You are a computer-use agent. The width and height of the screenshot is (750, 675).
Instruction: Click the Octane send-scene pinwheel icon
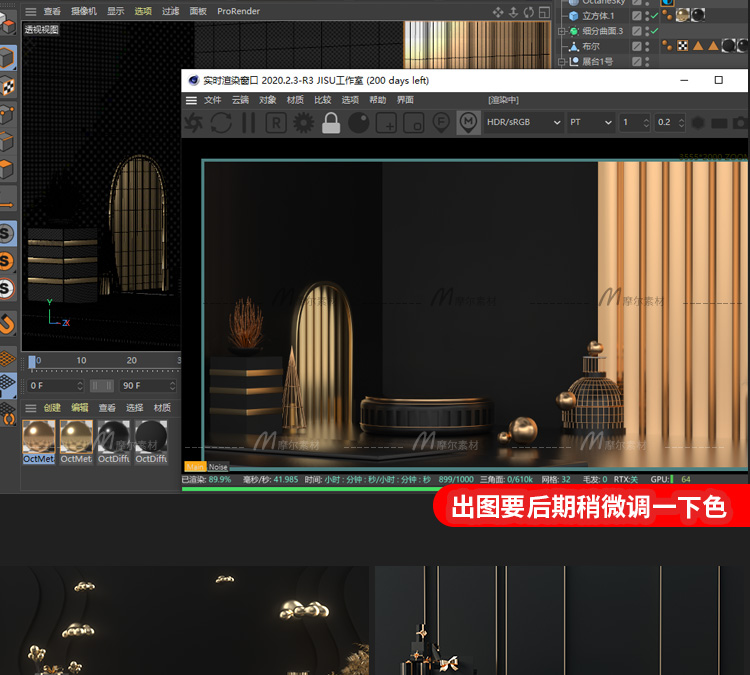[x=194, y=123]
